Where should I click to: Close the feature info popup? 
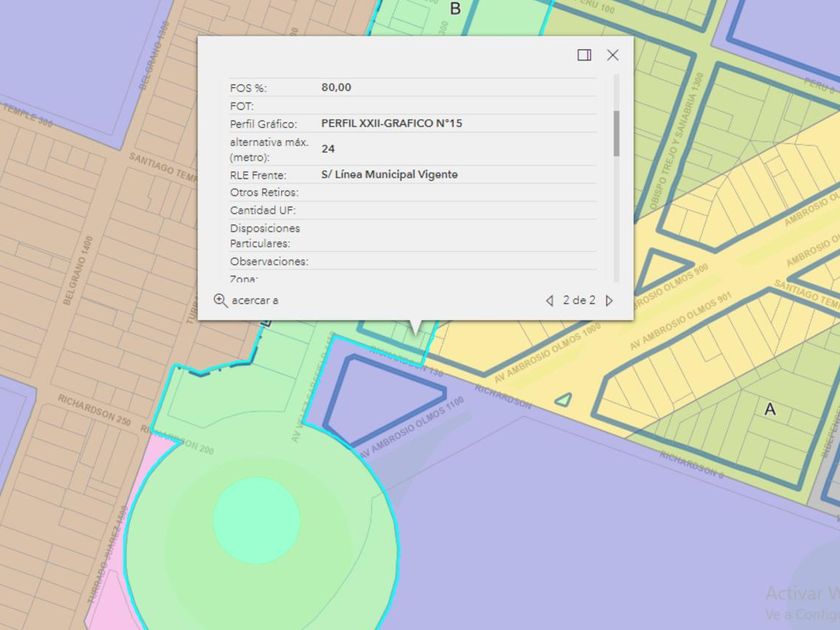pos(613,55)
